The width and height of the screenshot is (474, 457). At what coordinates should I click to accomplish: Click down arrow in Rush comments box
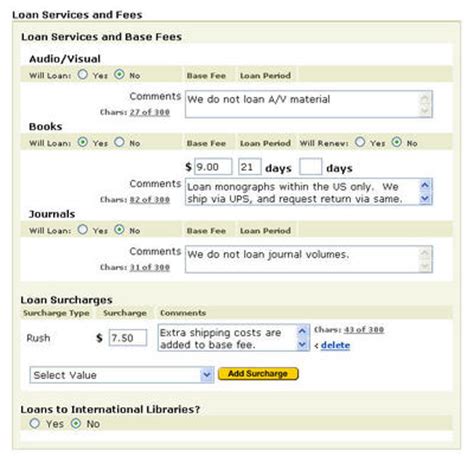pos(302,344)
